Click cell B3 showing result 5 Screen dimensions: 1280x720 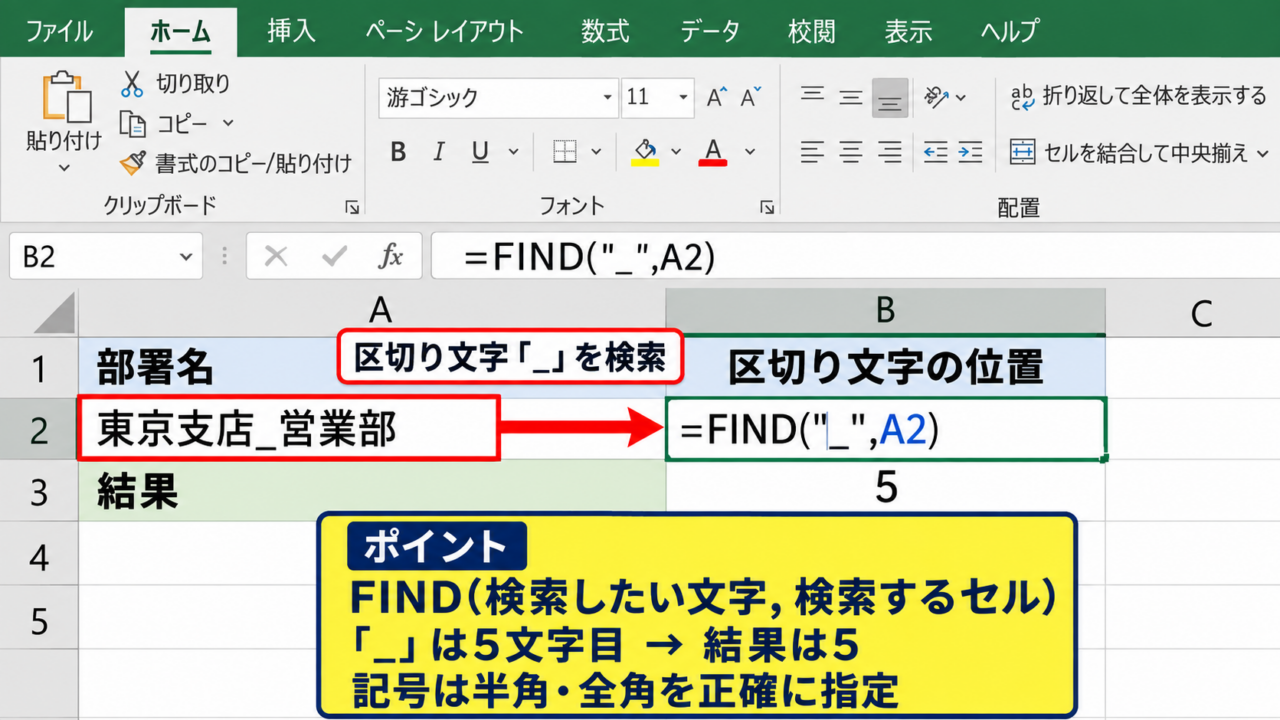(x=885, y=490)
